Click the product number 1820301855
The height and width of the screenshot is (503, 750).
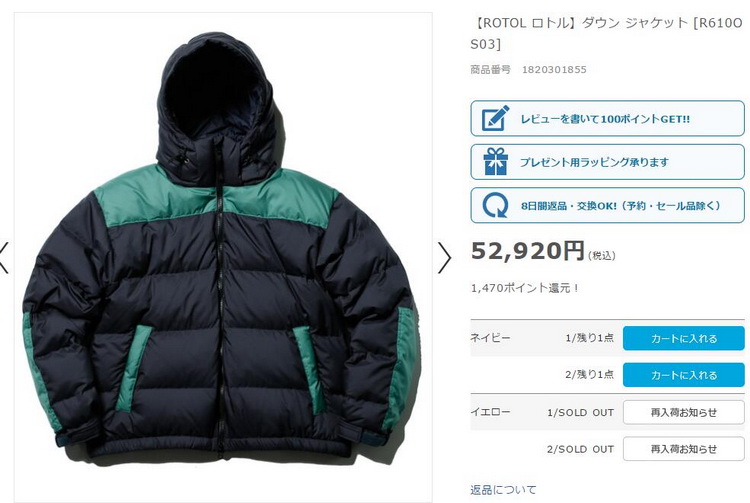click(x=554, y=70)
